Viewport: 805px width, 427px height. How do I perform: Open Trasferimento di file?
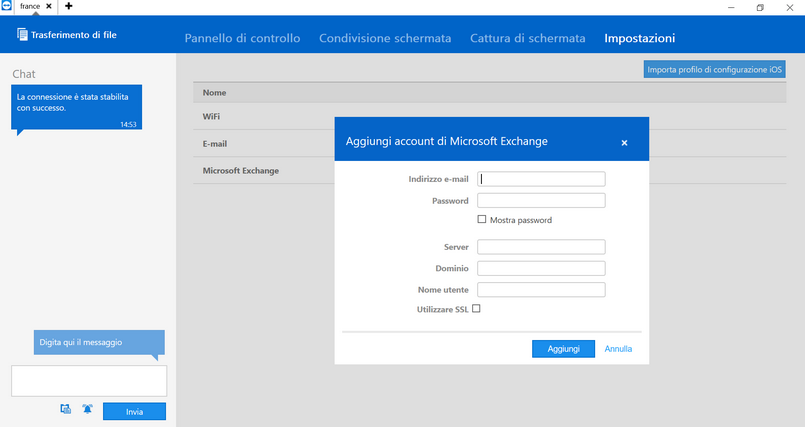[67, 35]
